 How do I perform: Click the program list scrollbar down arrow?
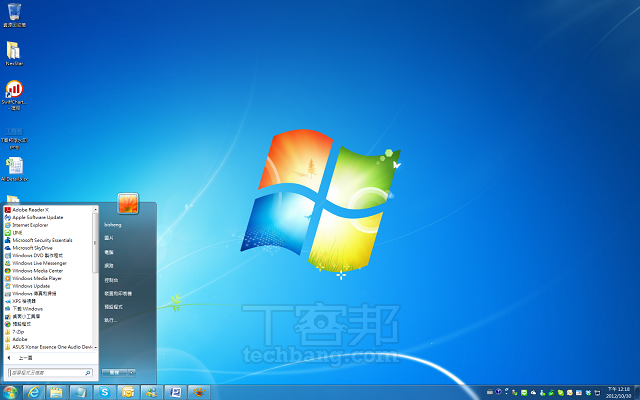[x=97, y=348]
